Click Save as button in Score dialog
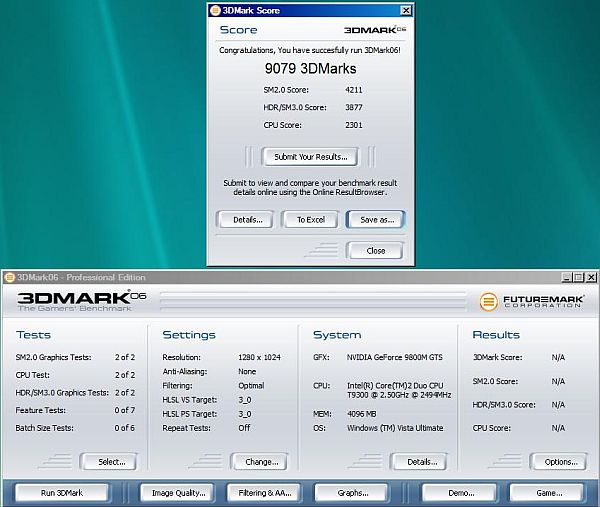The height and width of the screenshot is (507, 600). click(375, 220)
